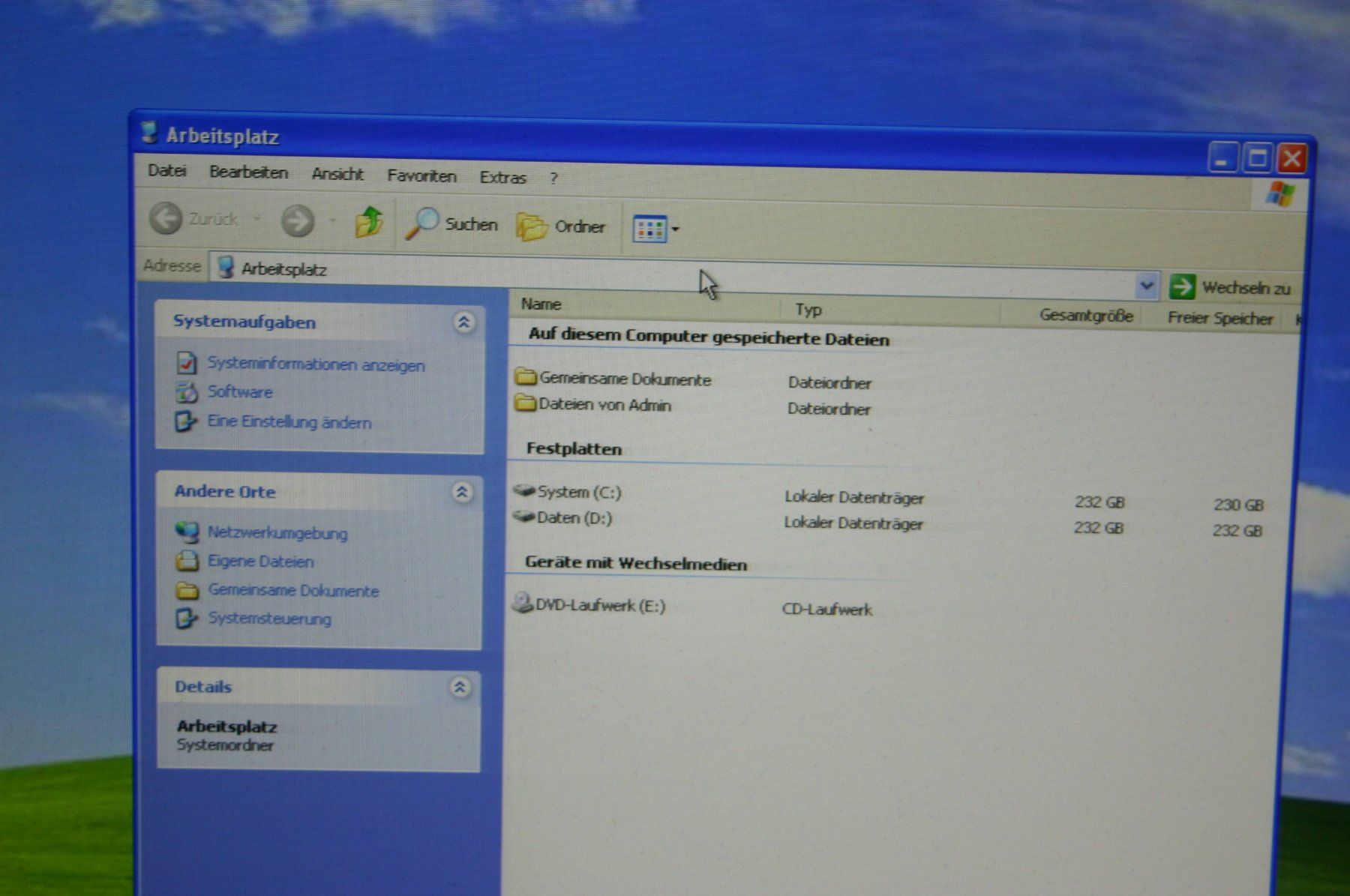
Task: Click the Software add/remove icon
Action: (x=186, y=391)
